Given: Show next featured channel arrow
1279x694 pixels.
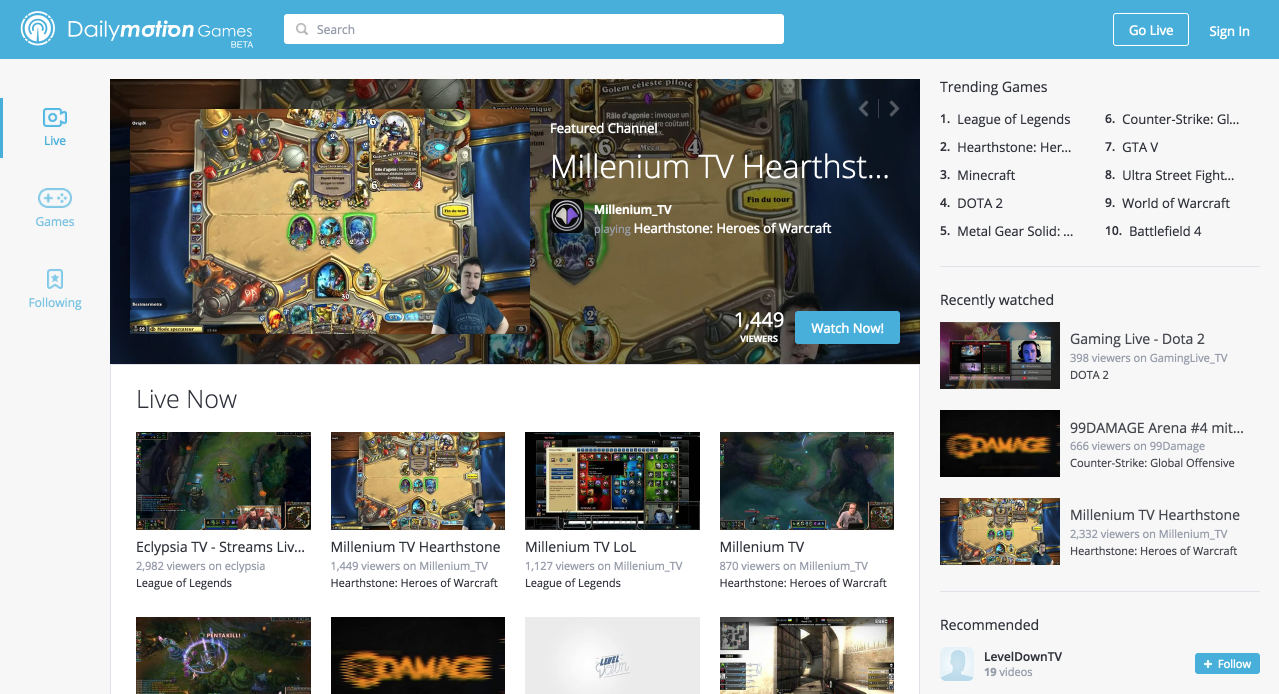Looking at the screenshot, I should point(894,108).
